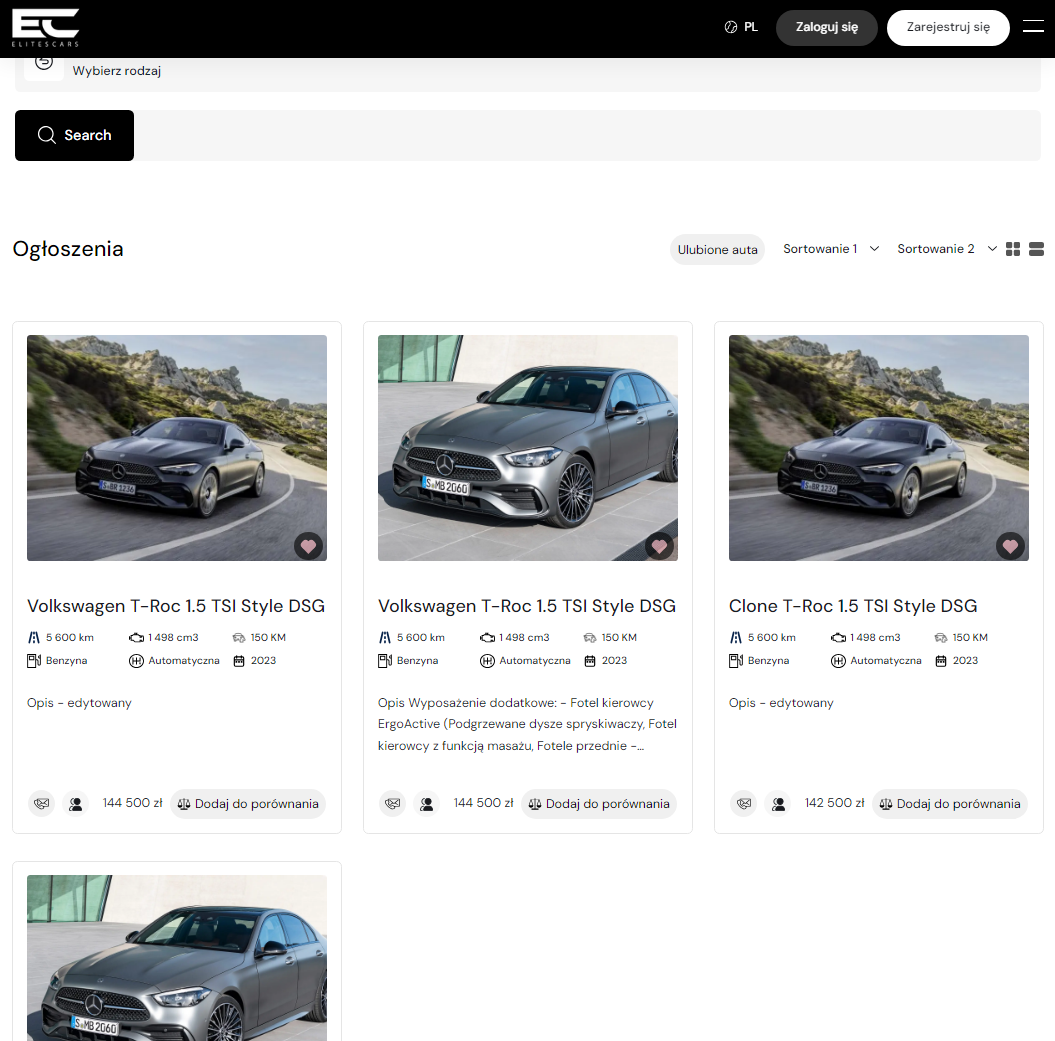
Task: Click Opis - edytowany text in Clone card
Action: 781,703
